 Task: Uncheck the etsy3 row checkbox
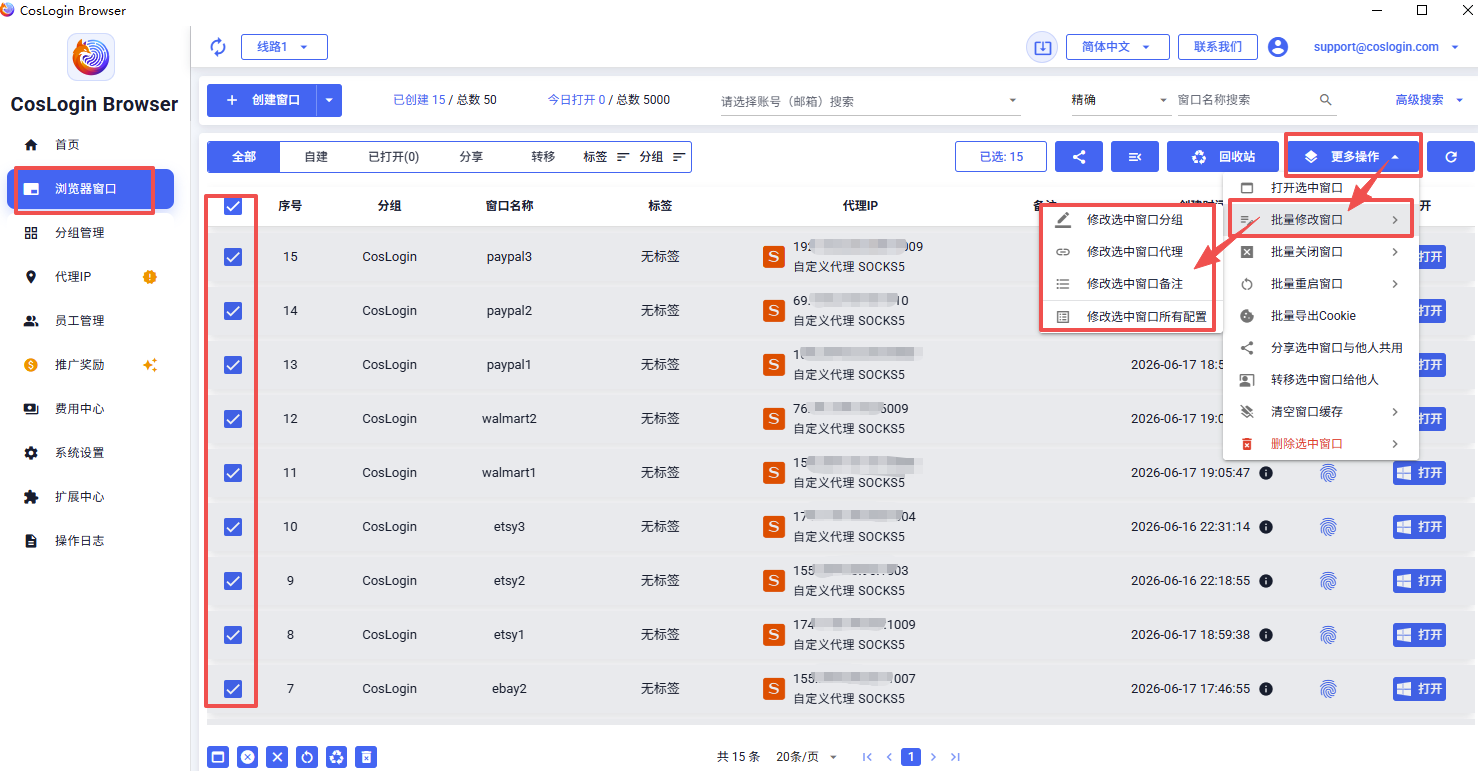click(x=233, y=526)
